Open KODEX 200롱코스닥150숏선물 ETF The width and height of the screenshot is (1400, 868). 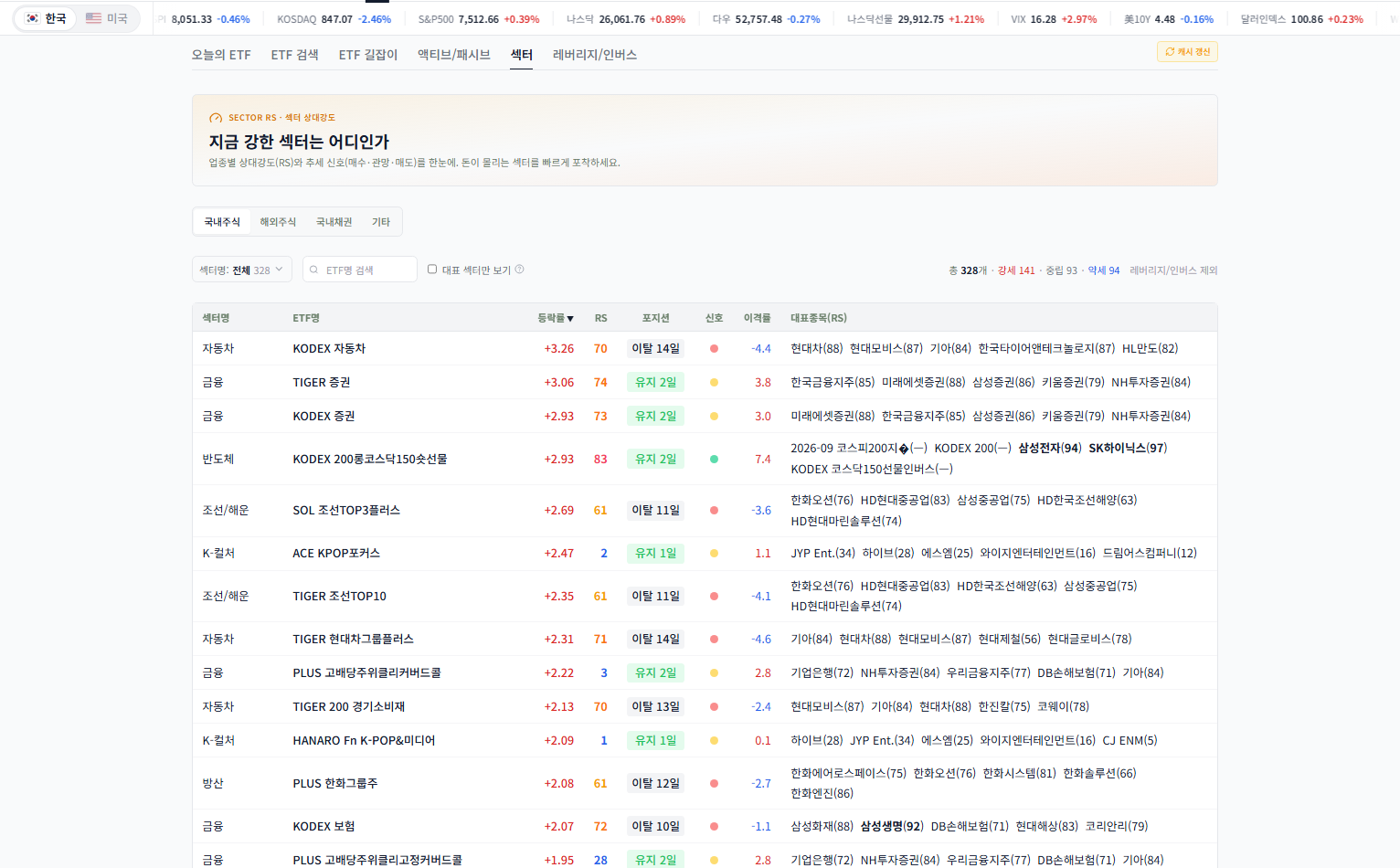tap(370, 459)
